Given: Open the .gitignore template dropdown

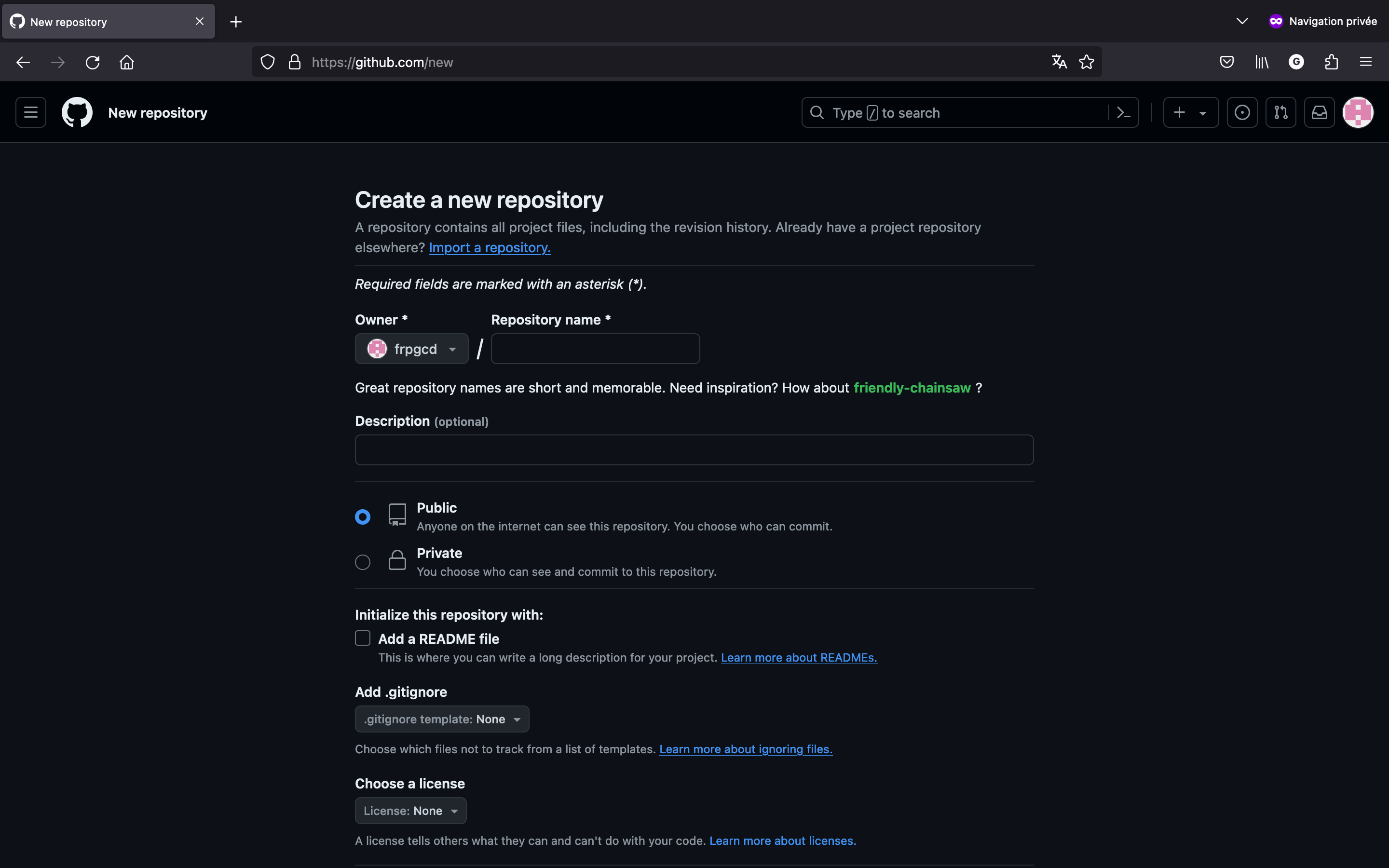Looking at the screenshot, I should [442, 719].
